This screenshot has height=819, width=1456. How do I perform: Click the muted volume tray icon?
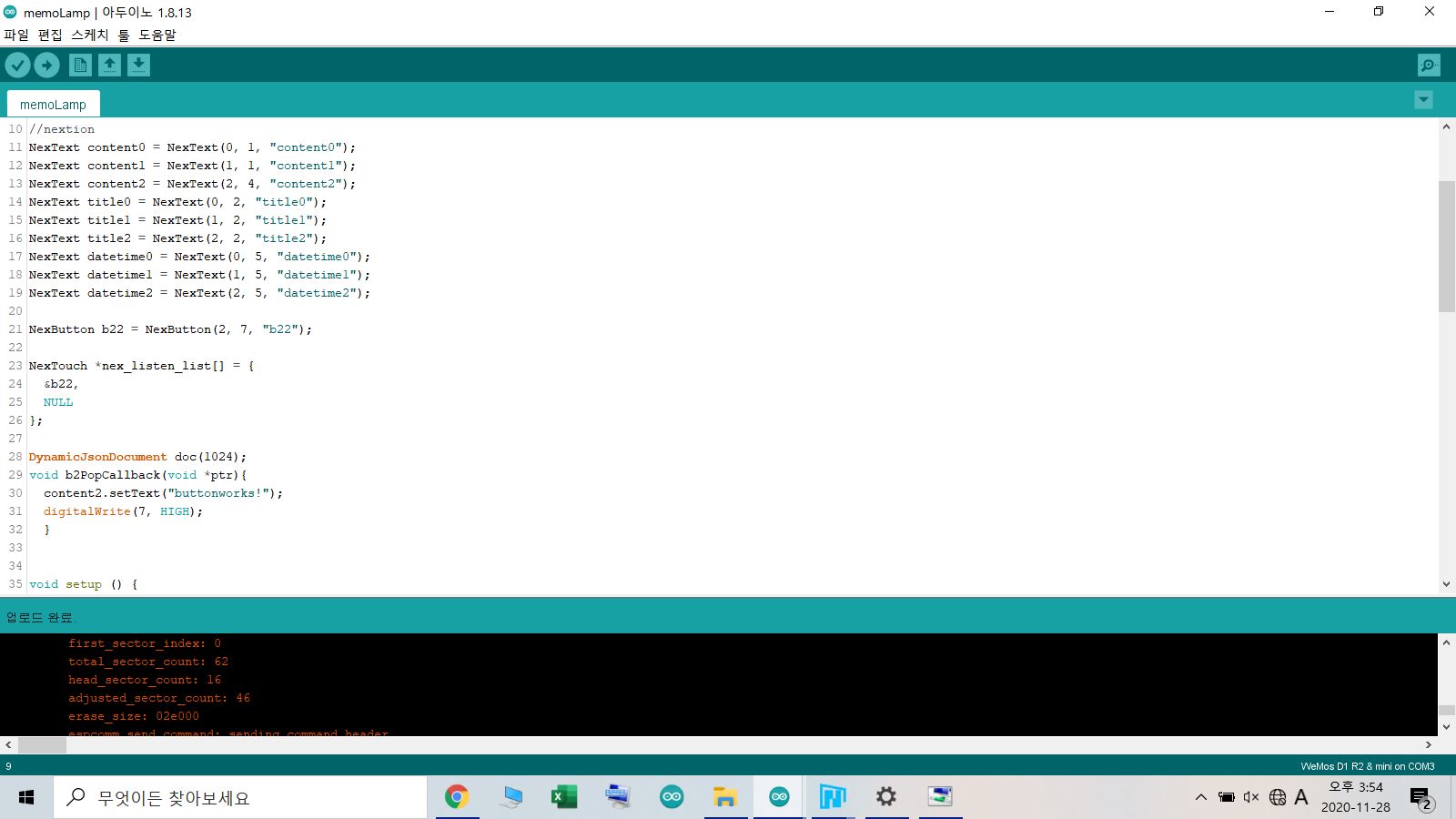click(x=1251, y=797)
